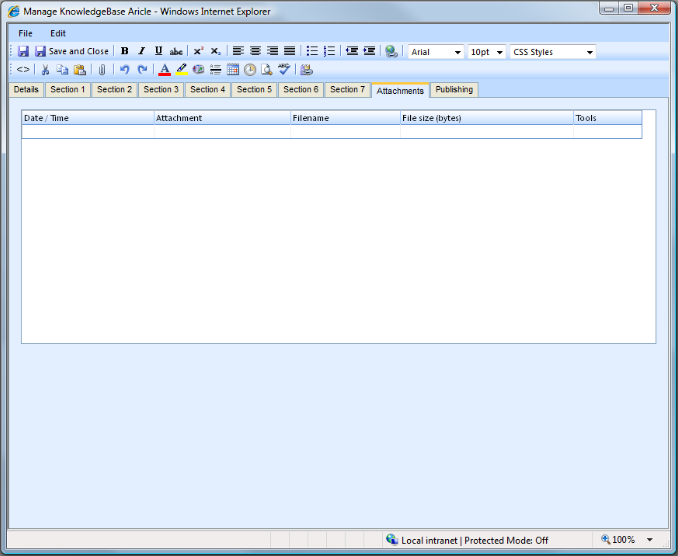
Task: Run the ABC spell check
Action: (x=284, y=69)
